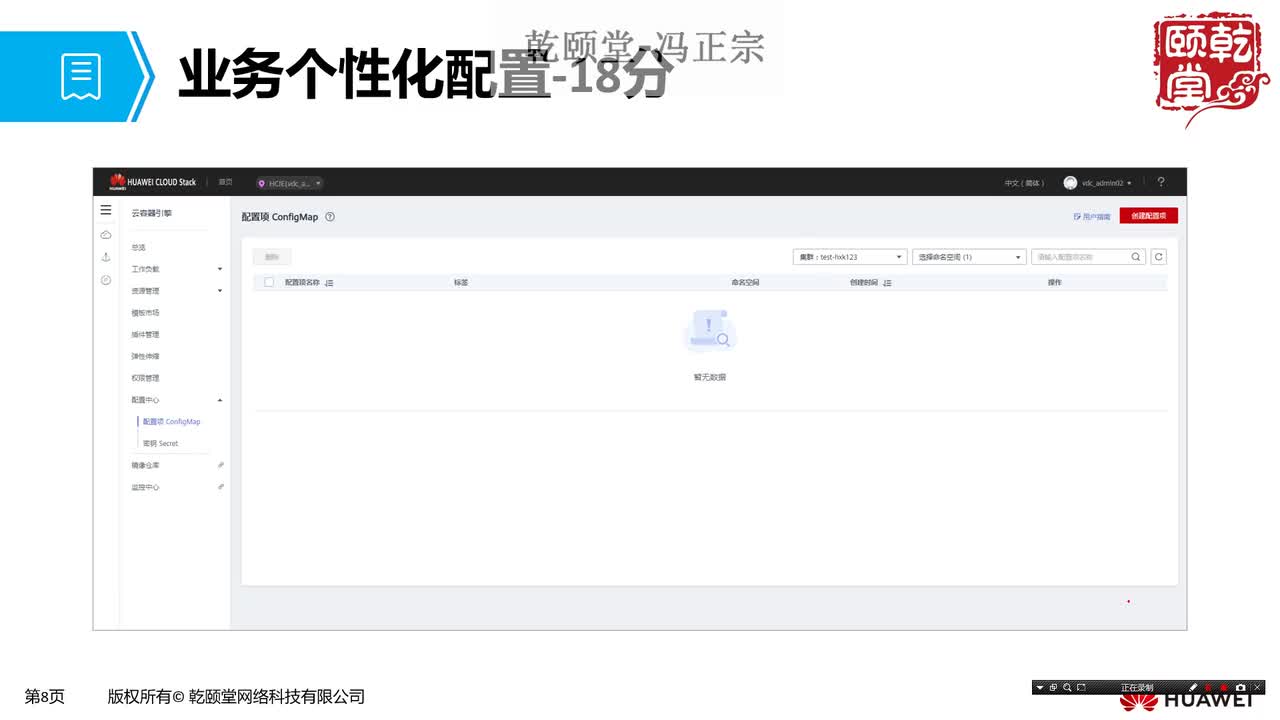Click the cloud icon in left rail
The height and width of the screenshot is (720, 1280).
point(106,235)
